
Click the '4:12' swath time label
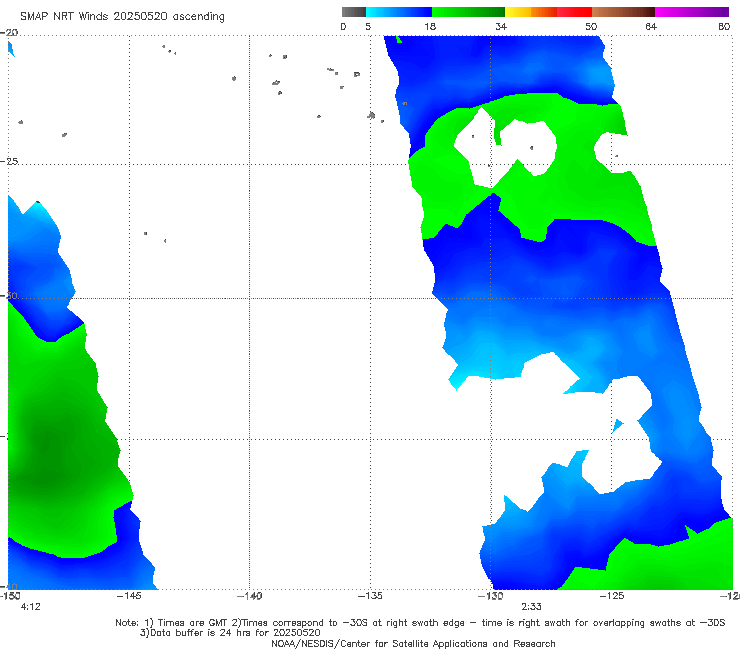tap(31, 607)
